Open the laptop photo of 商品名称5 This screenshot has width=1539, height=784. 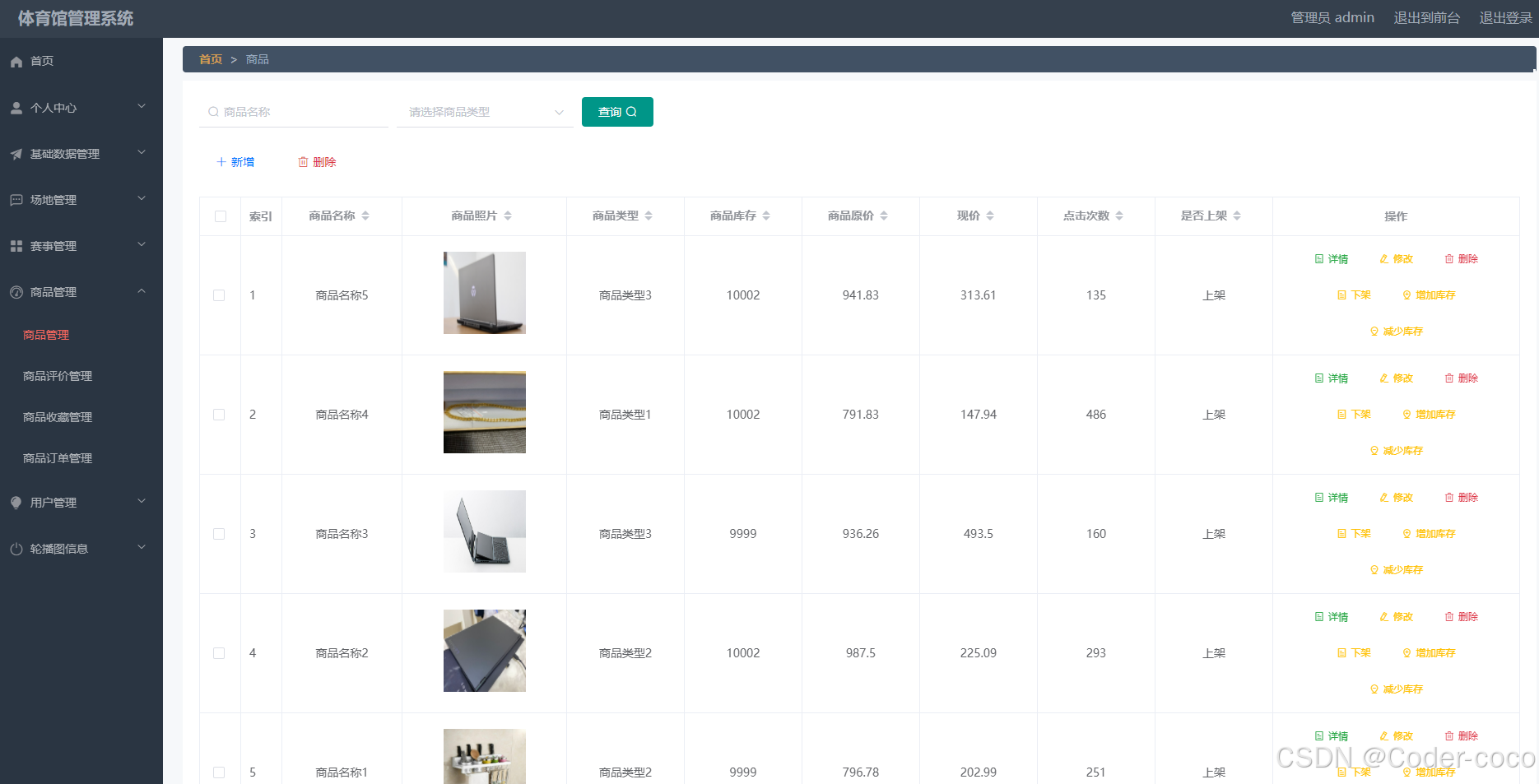485,293
